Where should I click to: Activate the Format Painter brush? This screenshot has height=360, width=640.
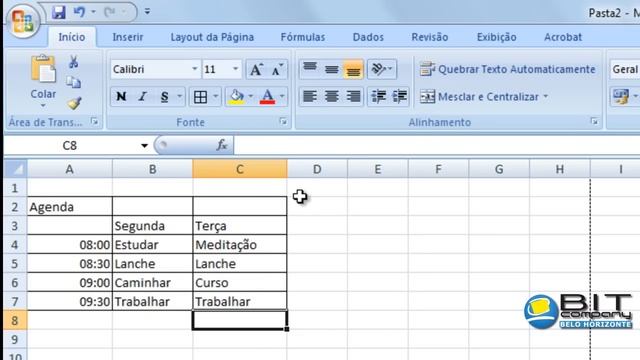(x=74, y=103)
